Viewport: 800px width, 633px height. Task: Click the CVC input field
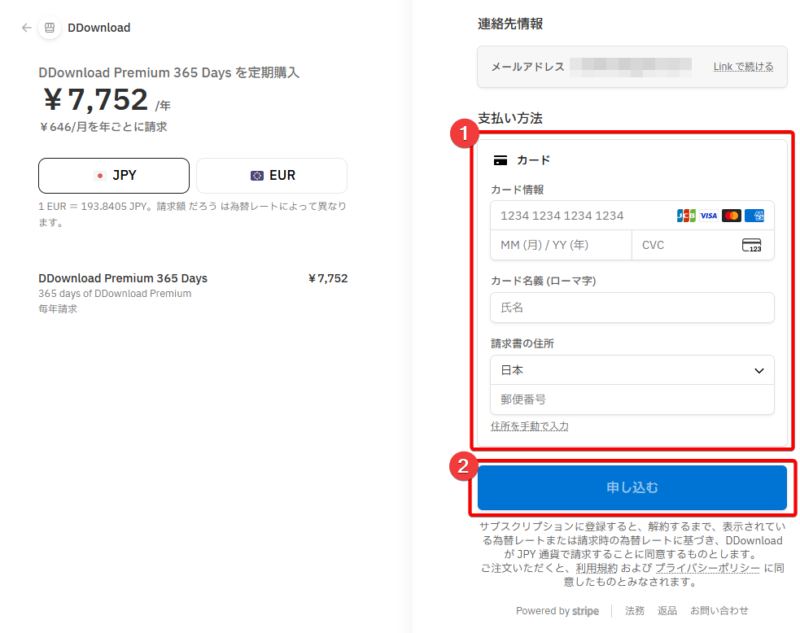(x=703, y=245)
